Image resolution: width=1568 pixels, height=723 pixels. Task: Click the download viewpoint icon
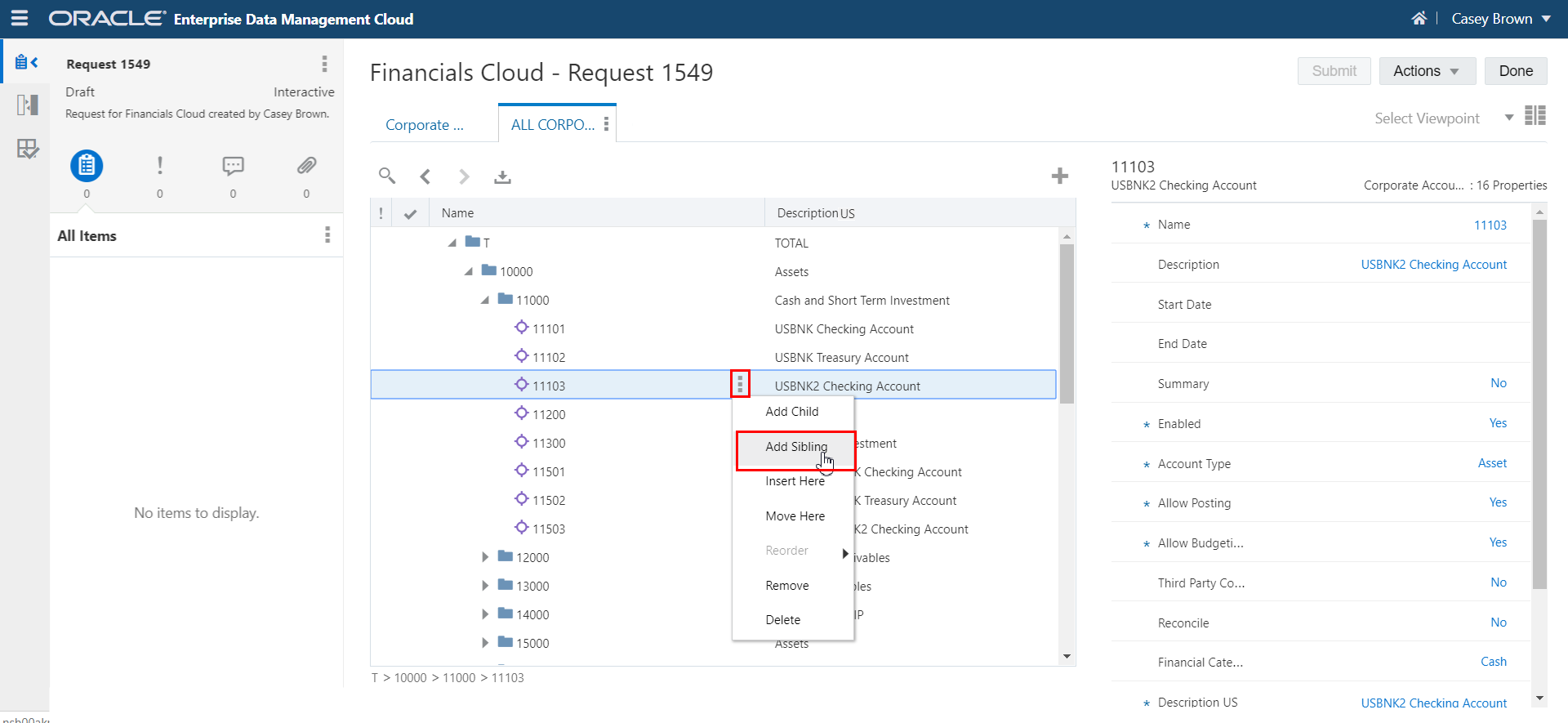[x=502, y=176]
